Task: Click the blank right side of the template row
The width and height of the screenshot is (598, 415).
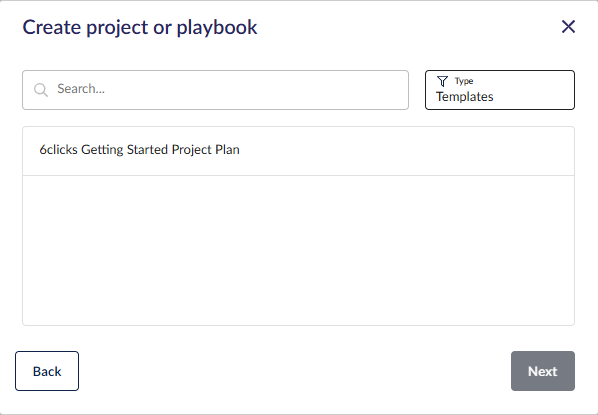Action: (x=420, y=151)
